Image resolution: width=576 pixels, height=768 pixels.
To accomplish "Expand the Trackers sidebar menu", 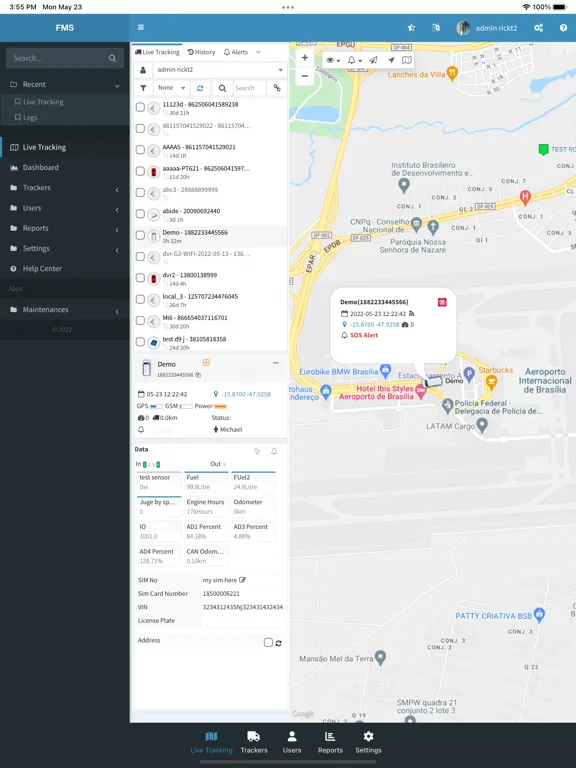I will pos(65,188).
